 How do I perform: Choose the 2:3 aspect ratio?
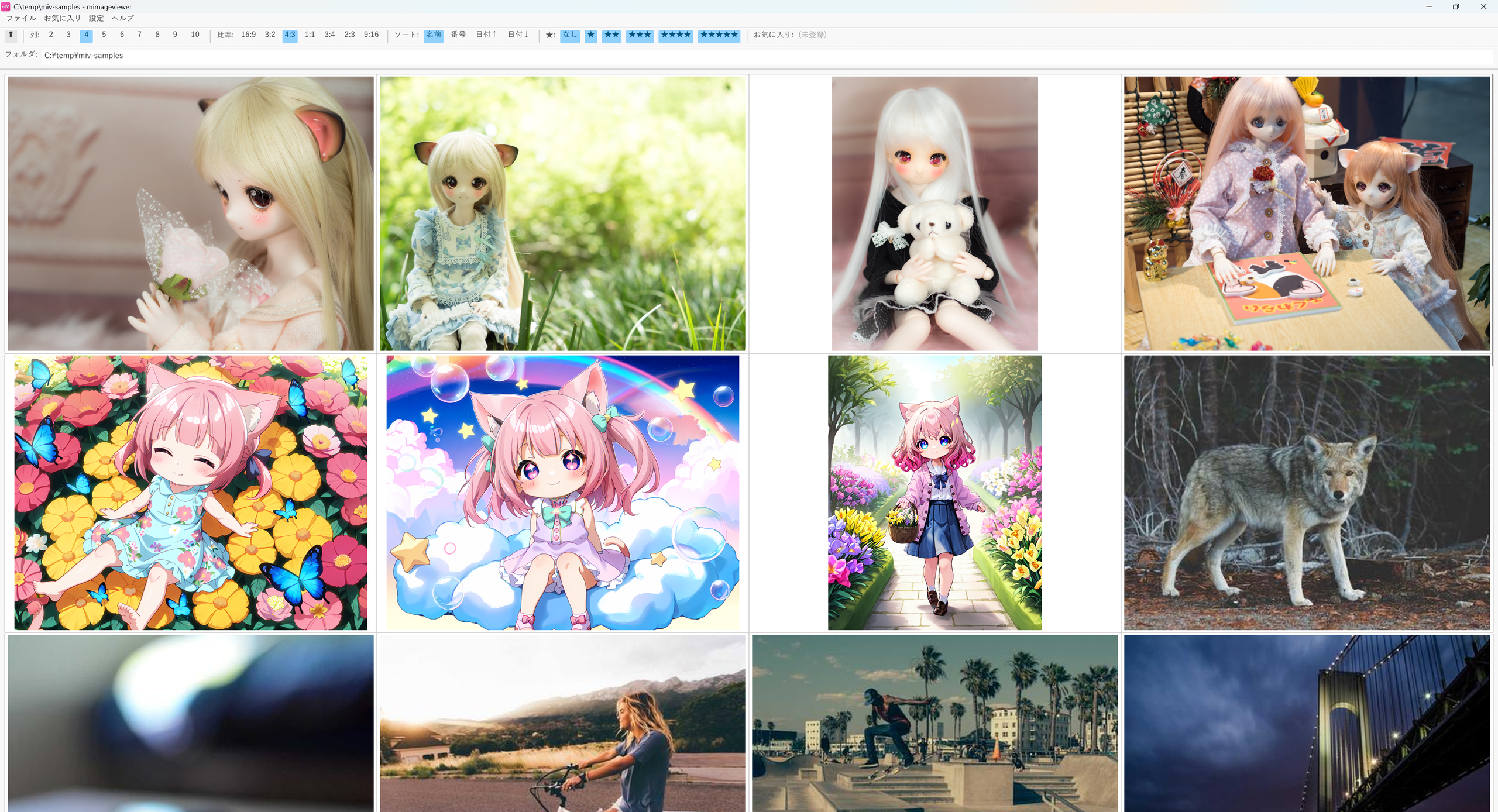(350, 35)
